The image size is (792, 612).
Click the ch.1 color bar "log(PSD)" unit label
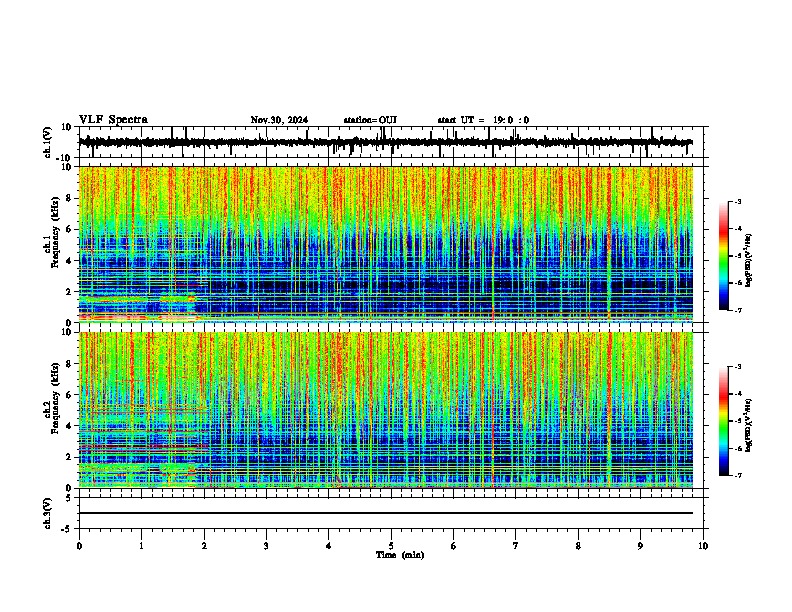point(749,260)
